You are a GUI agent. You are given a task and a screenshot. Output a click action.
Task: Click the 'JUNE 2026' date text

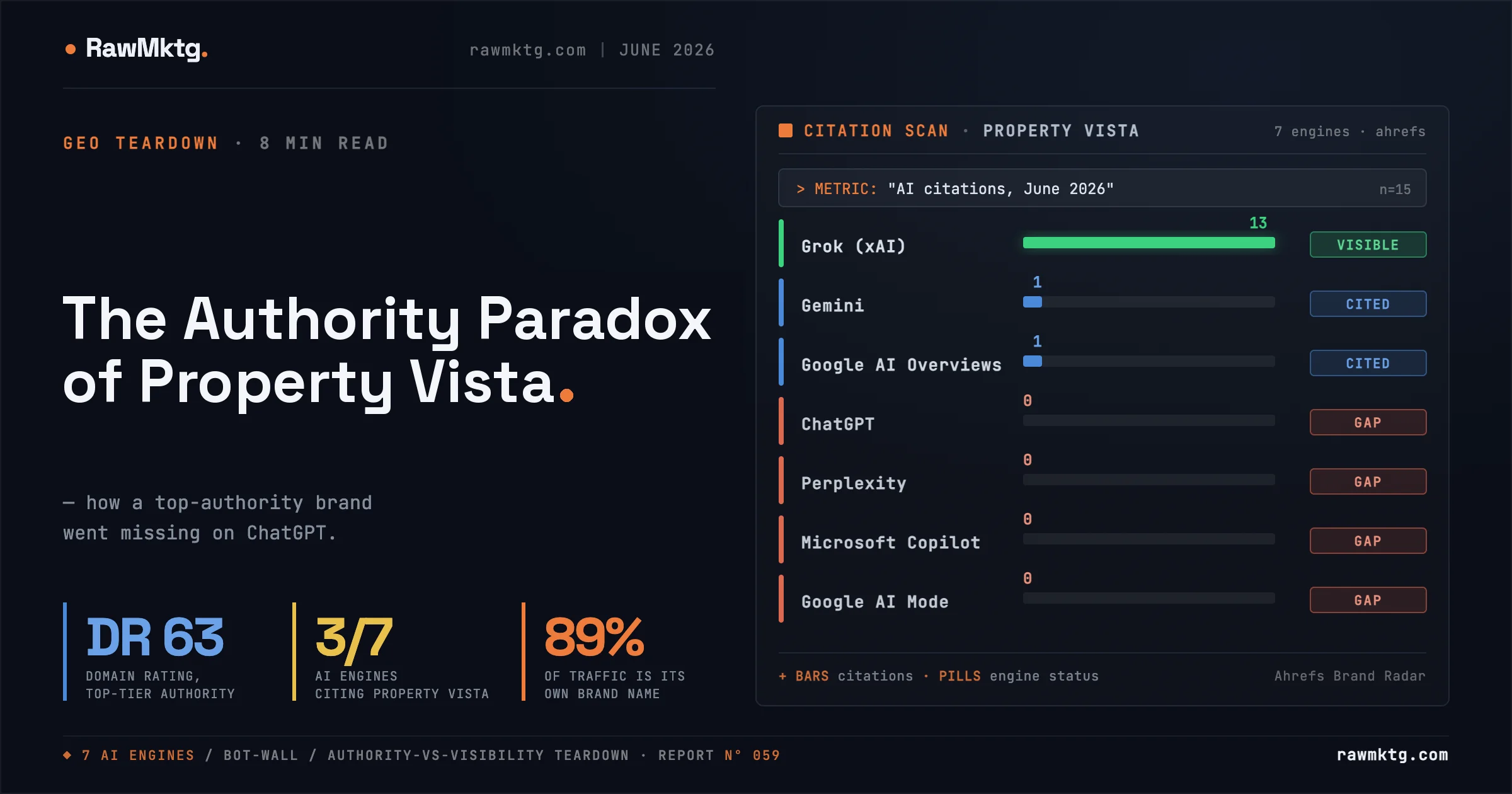pyautogui.click(x=667, y=50)
